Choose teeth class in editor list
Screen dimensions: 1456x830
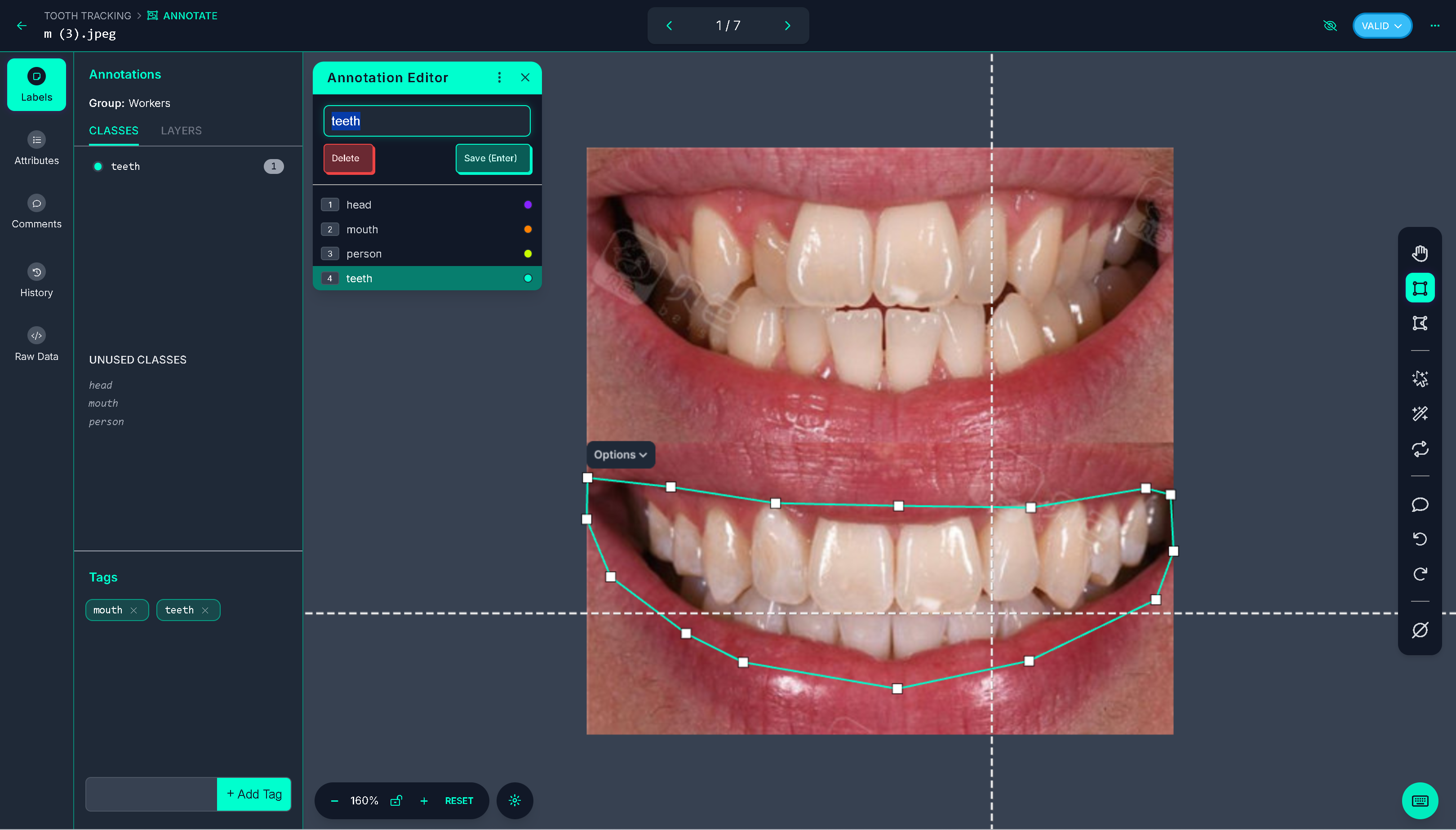pos(427,278)
